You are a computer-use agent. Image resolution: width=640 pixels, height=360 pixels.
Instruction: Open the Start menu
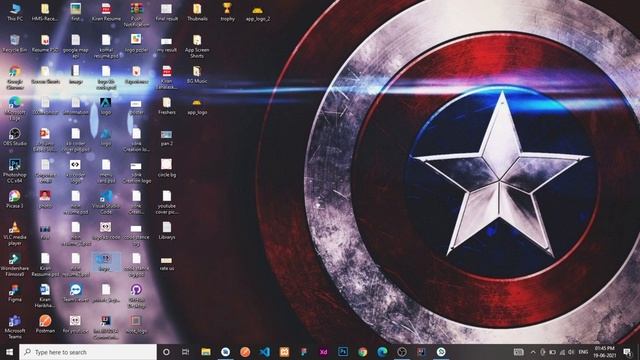point(9,352)
